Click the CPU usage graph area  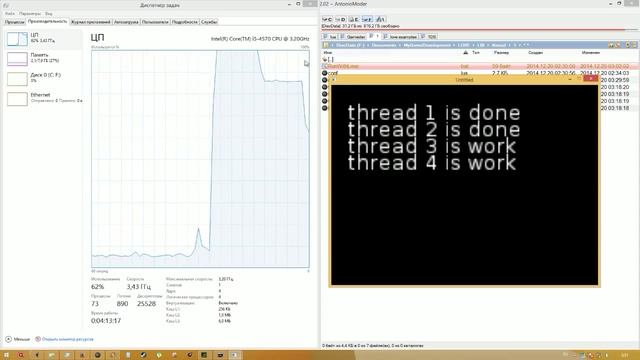(200, 159)
